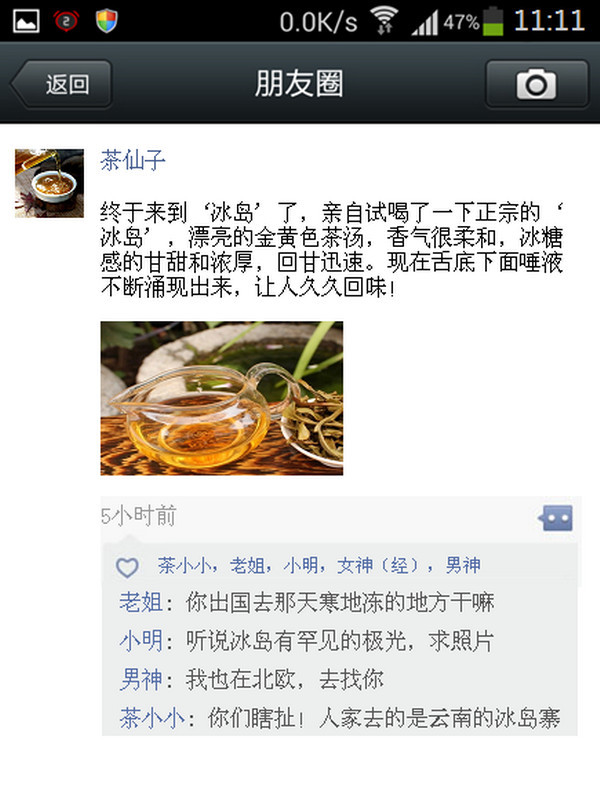Open the gallery notification icon in status bar
Viewport: 600px width, 806px height.
[x=26, y=22]
